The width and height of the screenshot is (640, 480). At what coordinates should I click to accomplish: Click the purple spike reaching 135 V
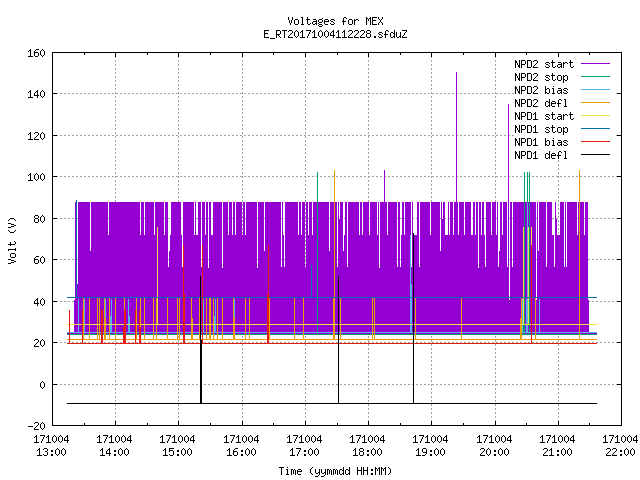coord(508,153)
